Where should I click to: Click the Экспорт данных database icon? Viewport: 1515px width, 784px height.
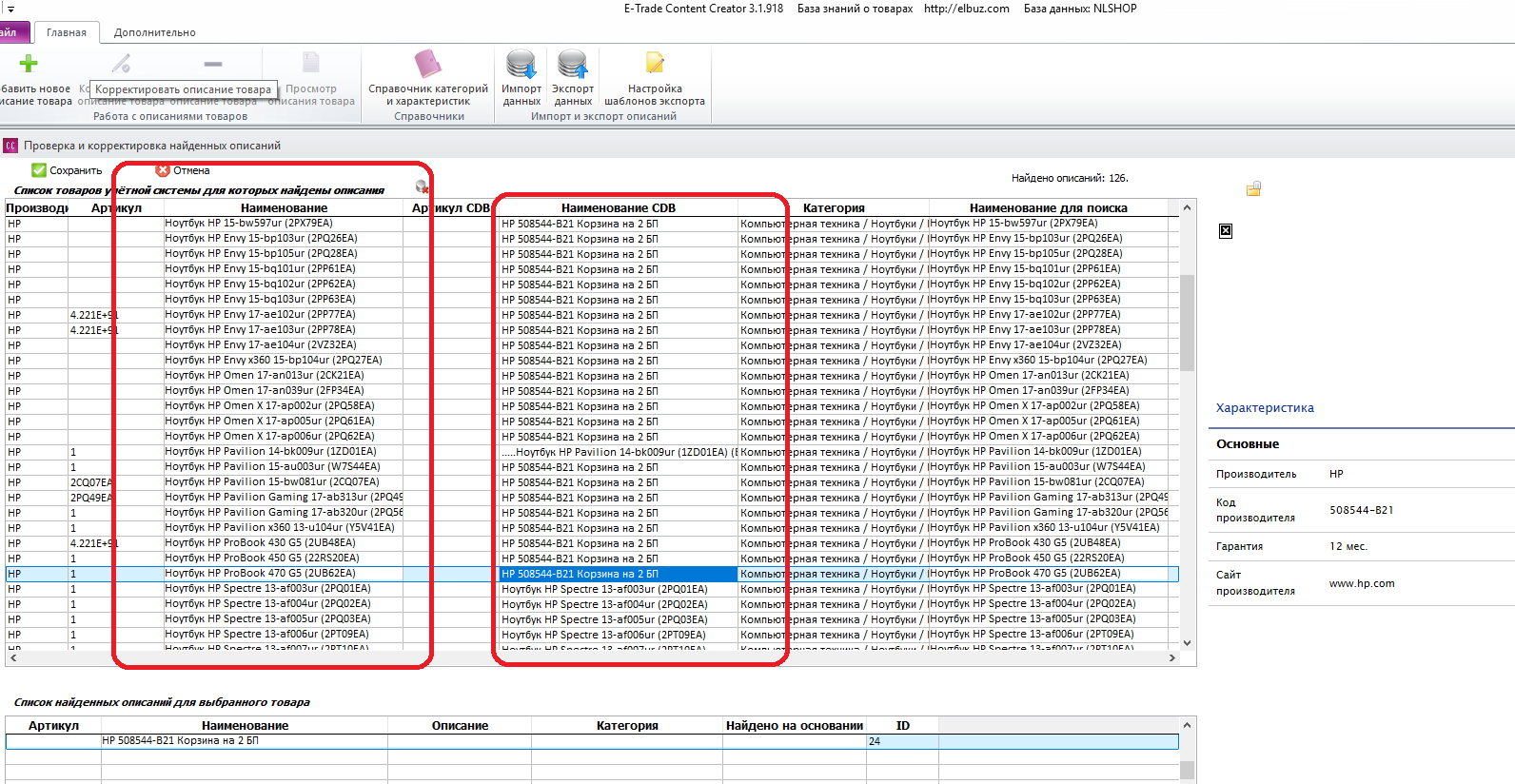pyautogui.click(x=573, y=64)
